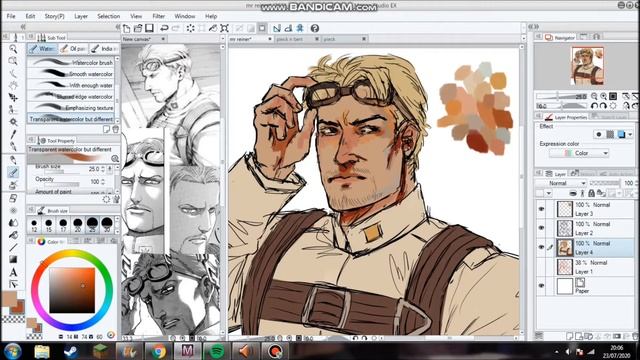Toggle tone effect in Layer Property

[x=610, y=134]
